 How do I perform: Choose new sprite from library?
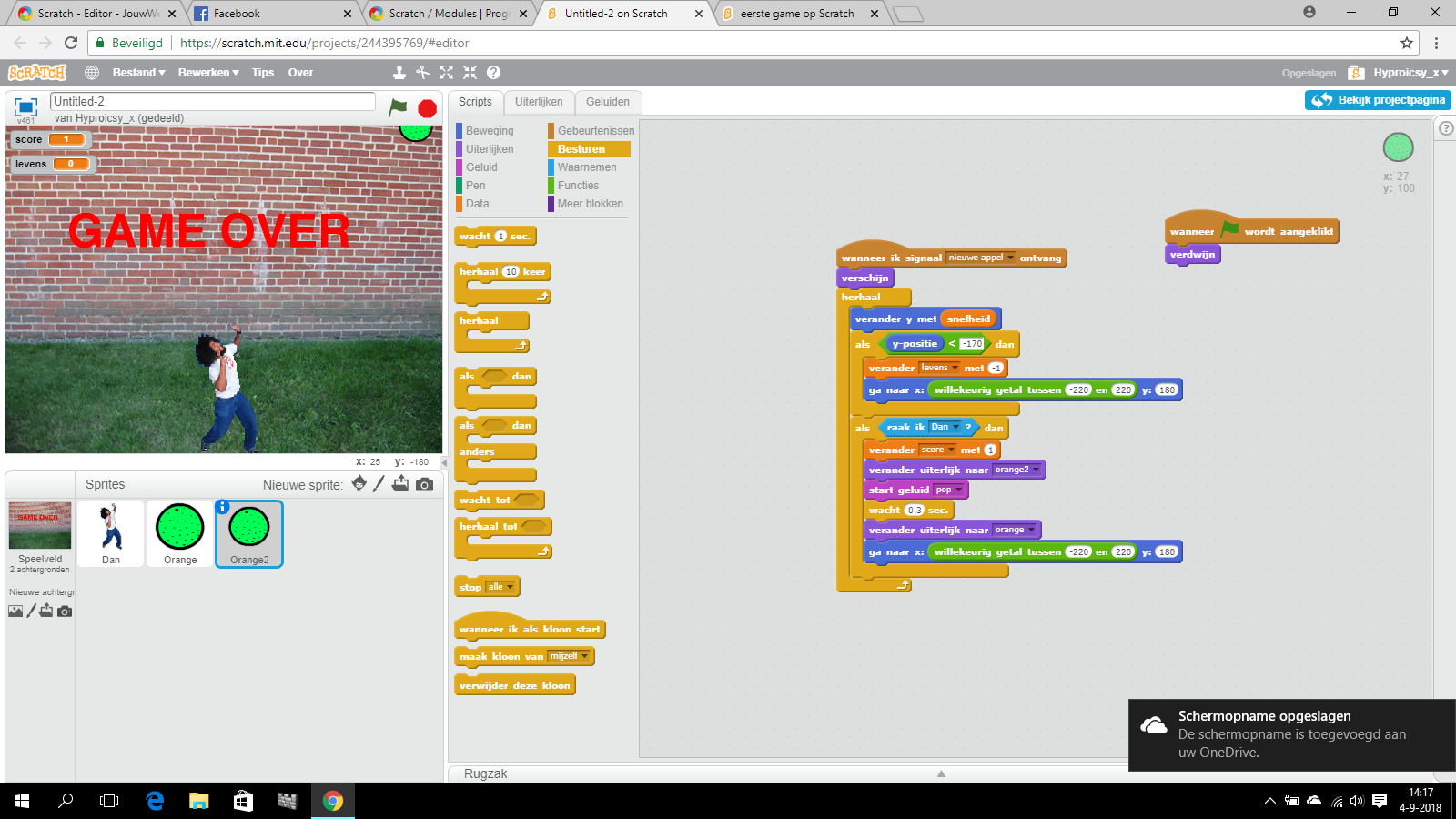(x=359, y=483)
